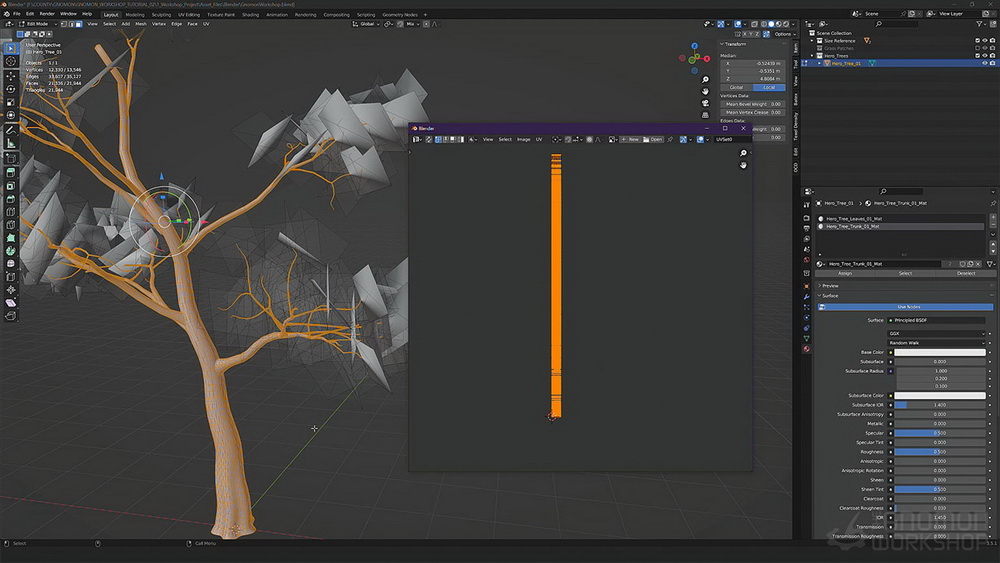Click the Specular slider
Image resolution: width=1000 pixels, height=563 pixels.
(939, 433)
